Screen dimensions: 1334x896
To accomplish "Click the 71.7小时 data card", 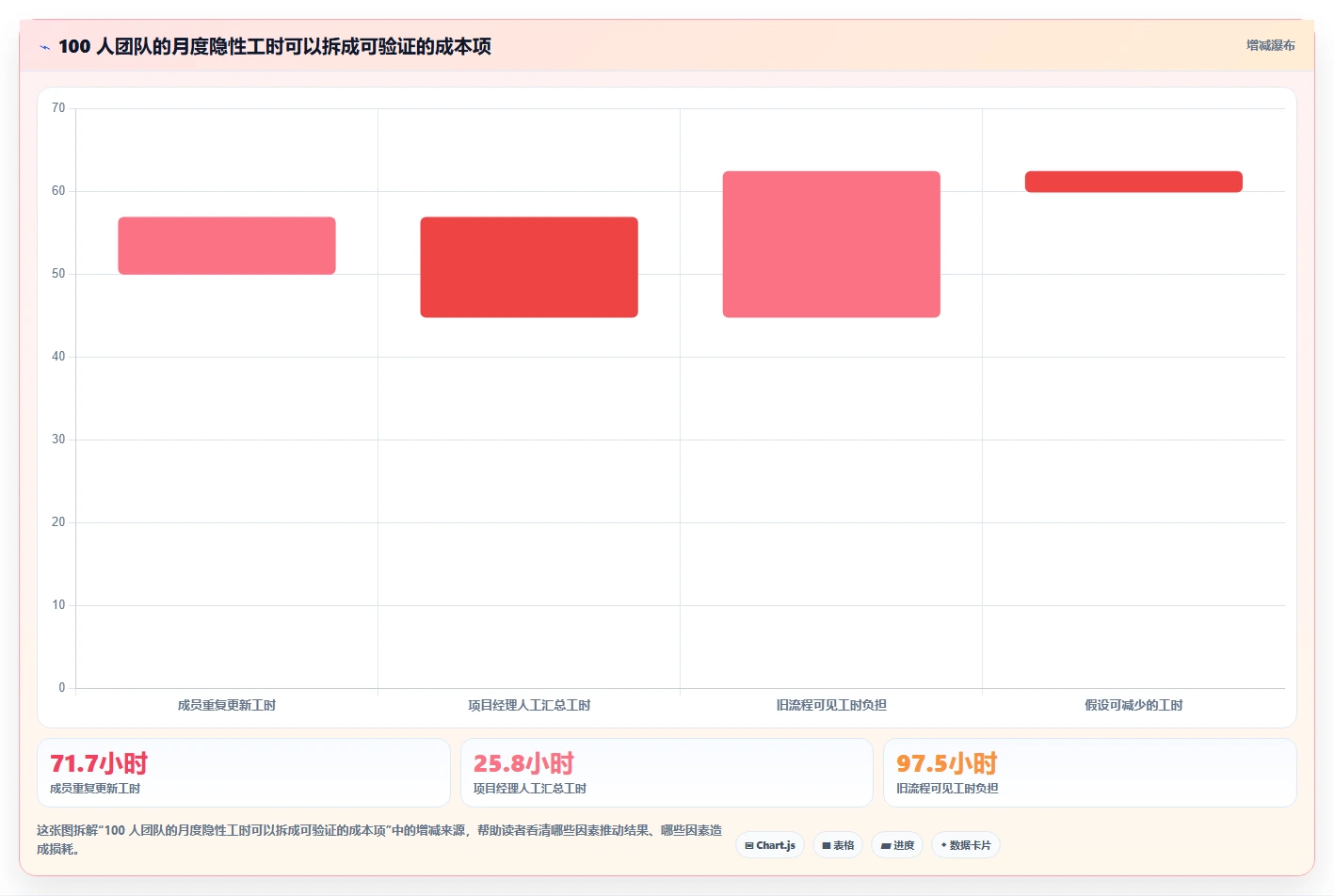I will coord(244,773).
